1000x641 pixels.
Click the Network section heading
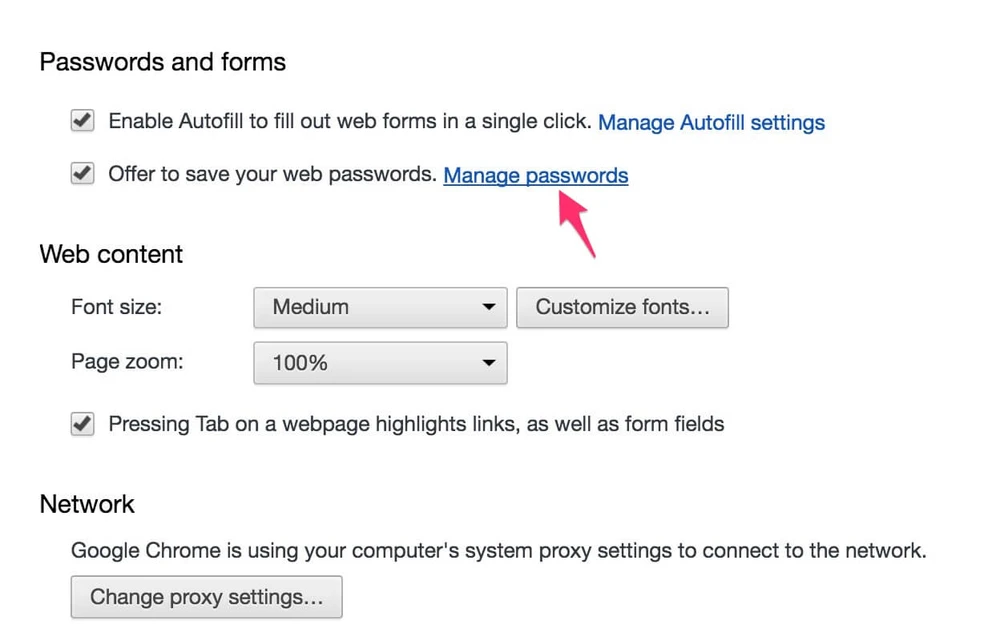[x=87, y=504]
